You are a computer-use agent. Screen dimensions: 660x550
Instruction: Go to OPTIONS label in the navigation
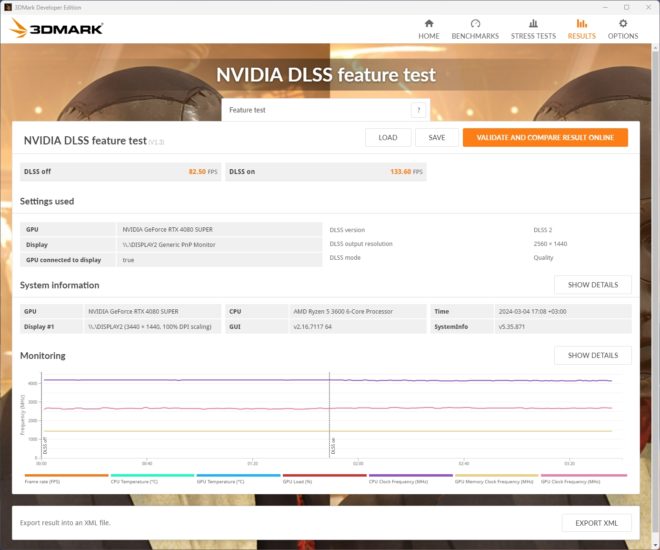click(x=623, y=36)
